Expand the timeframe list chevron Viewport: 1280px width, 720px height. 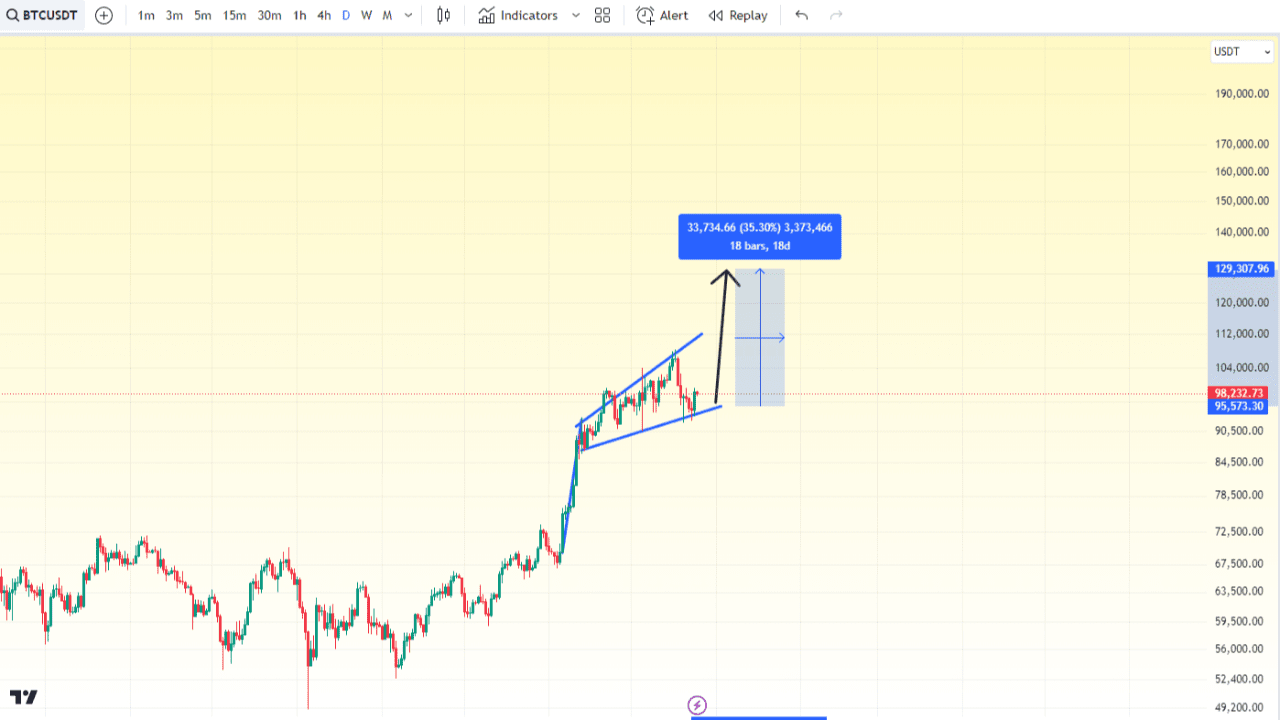(x=408, y=15)
